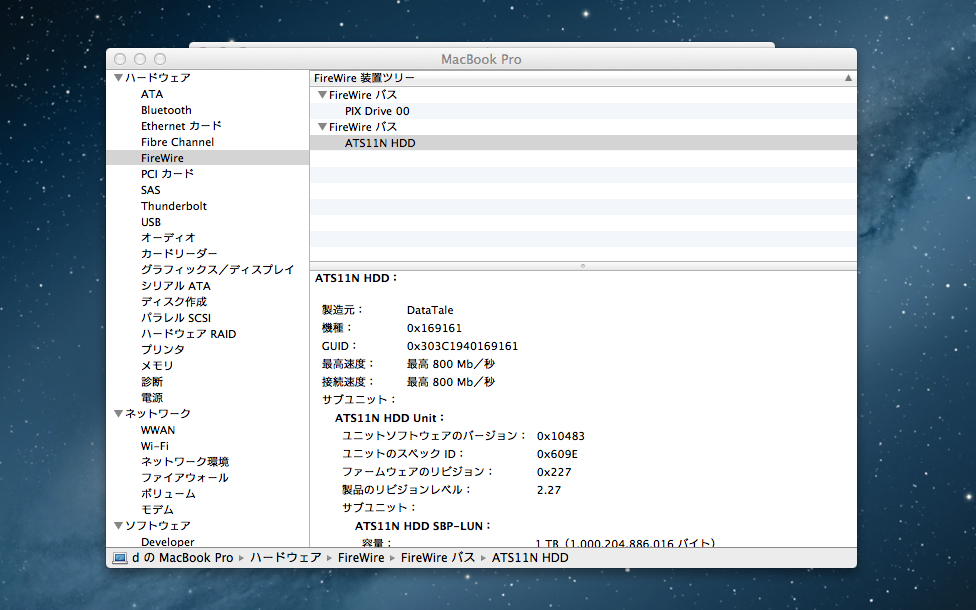Select Wi-Fi under ネットワーク
Viewport: 976px width, 610px height.
point(154,446)
